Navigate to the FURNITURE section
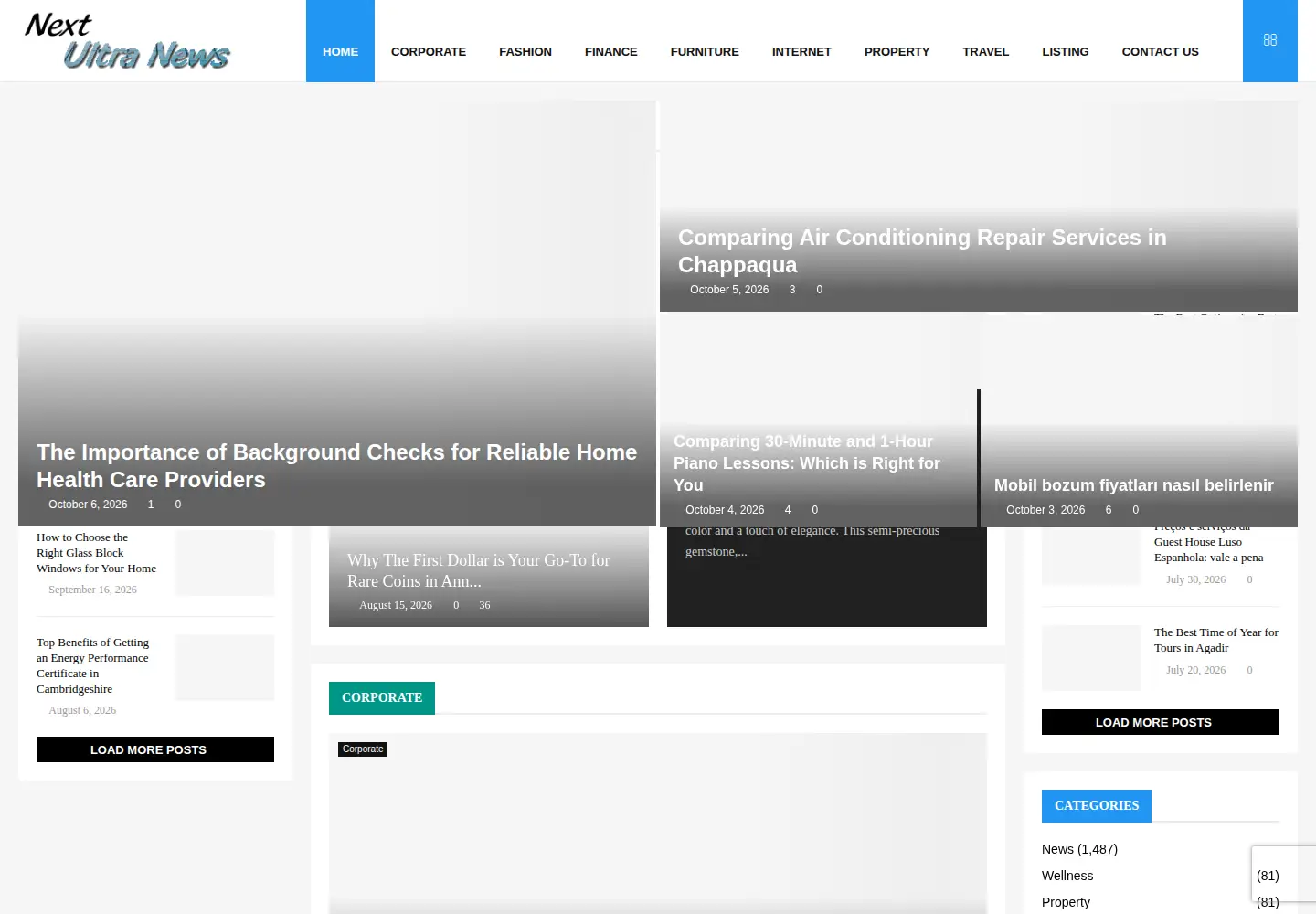Image resolution: width=1316 pixels, height=914 pixels. [x=705, y=52]
